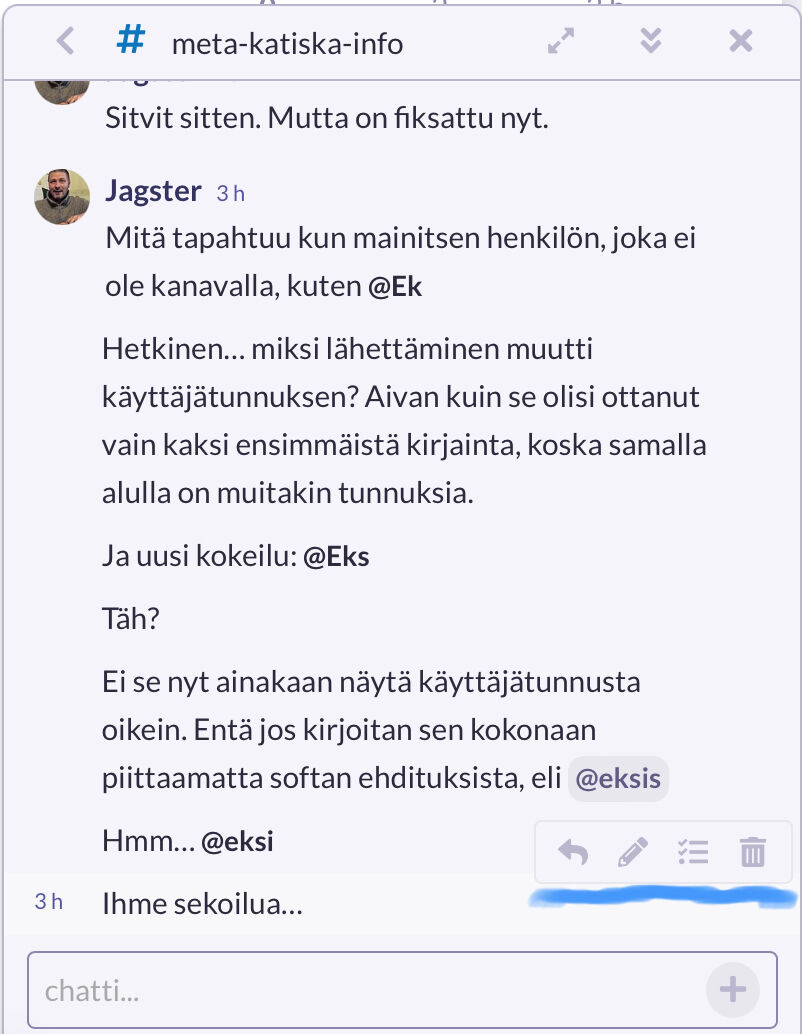Image resolution: width=802 pixels, height=1034 pixels.
Task: Click Jagster's avatar picture
Action: pyautogui.click(x=62, y=196)
